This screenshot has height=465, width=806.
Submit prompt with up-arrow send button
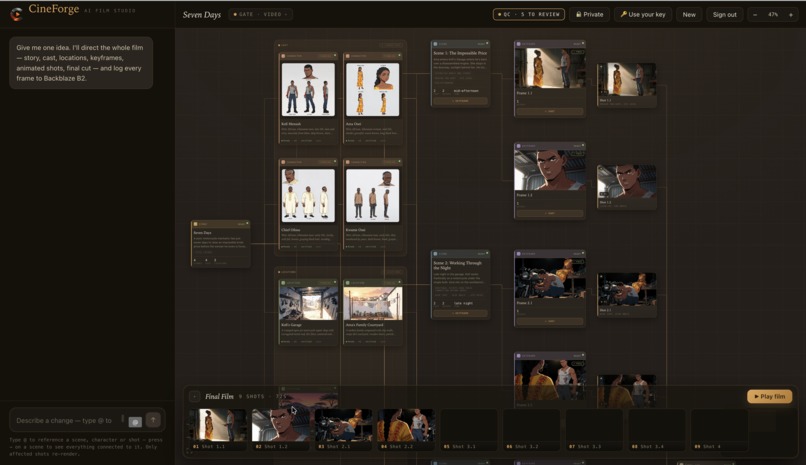[153, 420]
